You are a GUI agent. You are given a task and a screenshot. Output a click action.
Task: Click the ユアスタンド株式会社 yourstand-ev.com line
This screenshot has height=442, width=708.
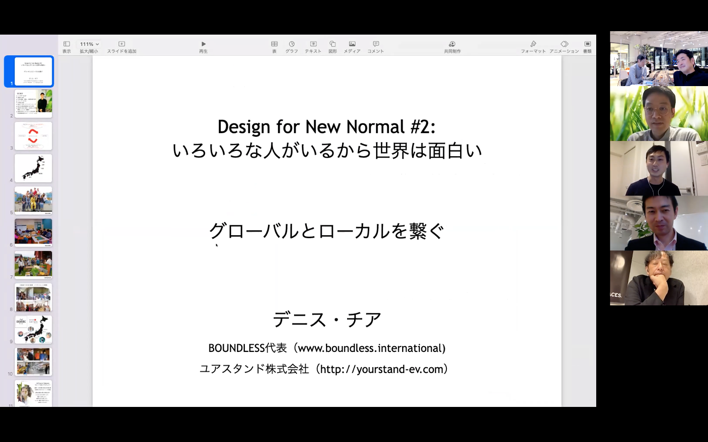tap(324, 369)
